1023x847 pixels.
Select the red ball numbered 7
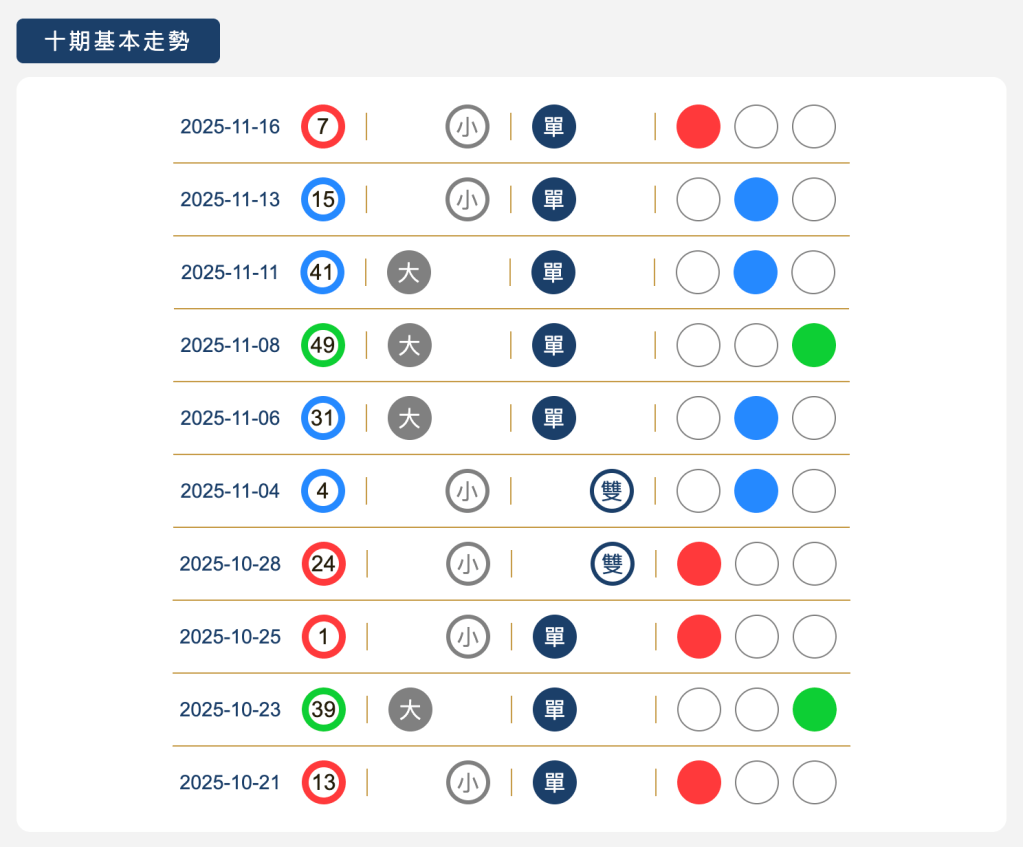(x=322, y=126)
